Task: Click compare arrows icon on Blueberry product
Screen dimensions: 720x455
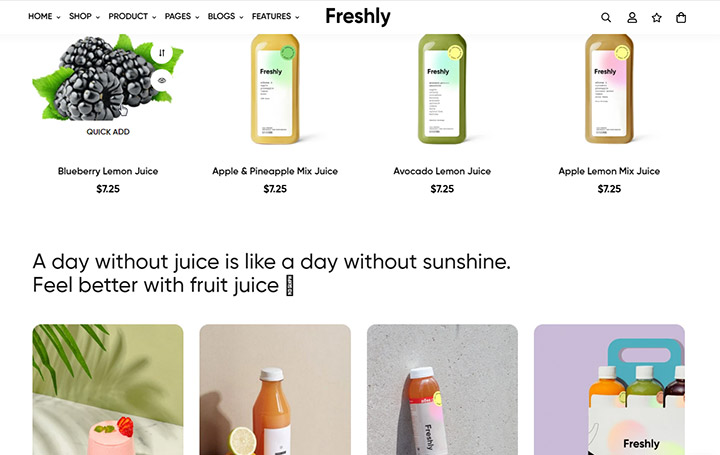Action: [162, 53]
